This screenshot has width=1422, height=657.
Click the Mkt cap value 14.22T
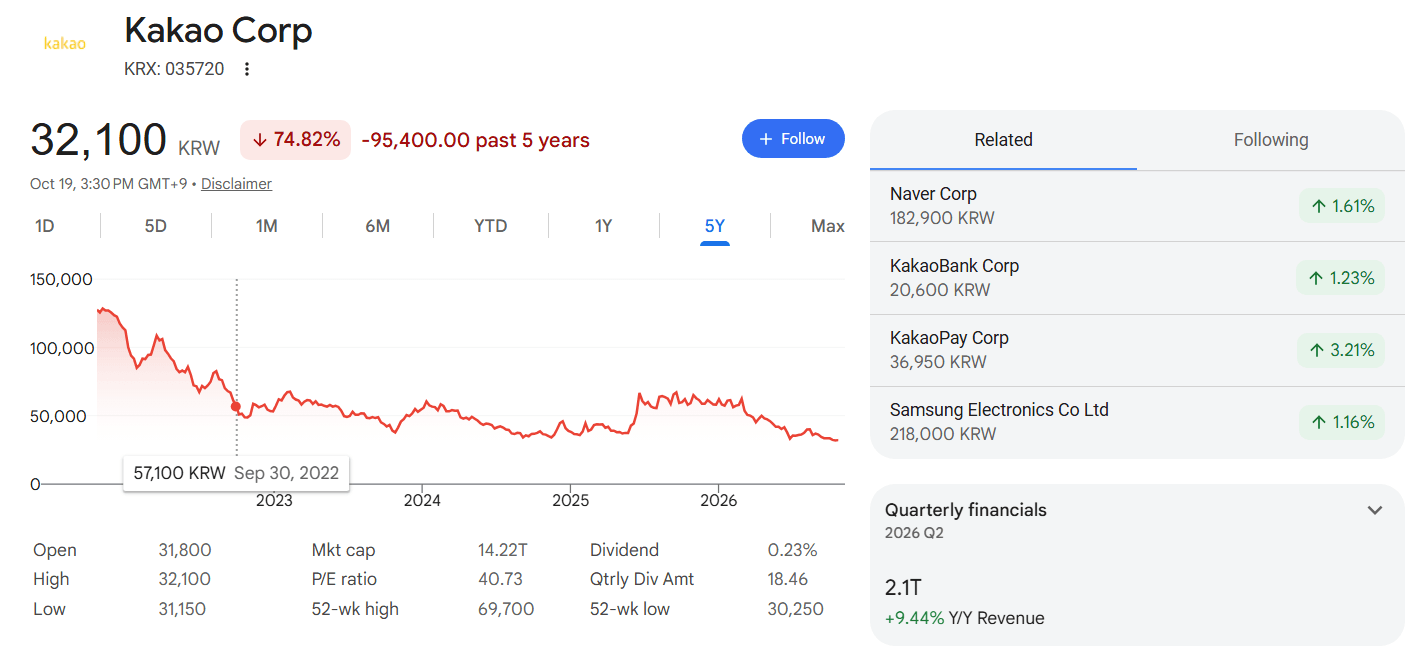click(501, 550)
